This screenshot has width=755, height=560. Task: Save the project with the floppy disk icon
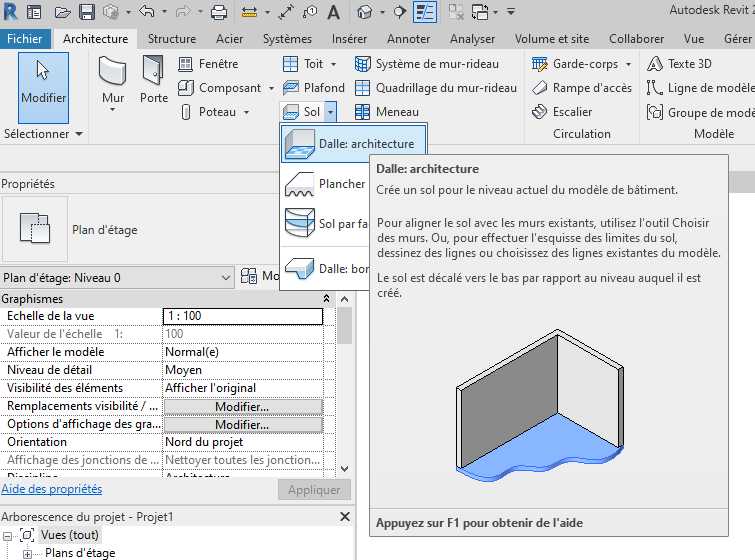click(x=87, y=12)
